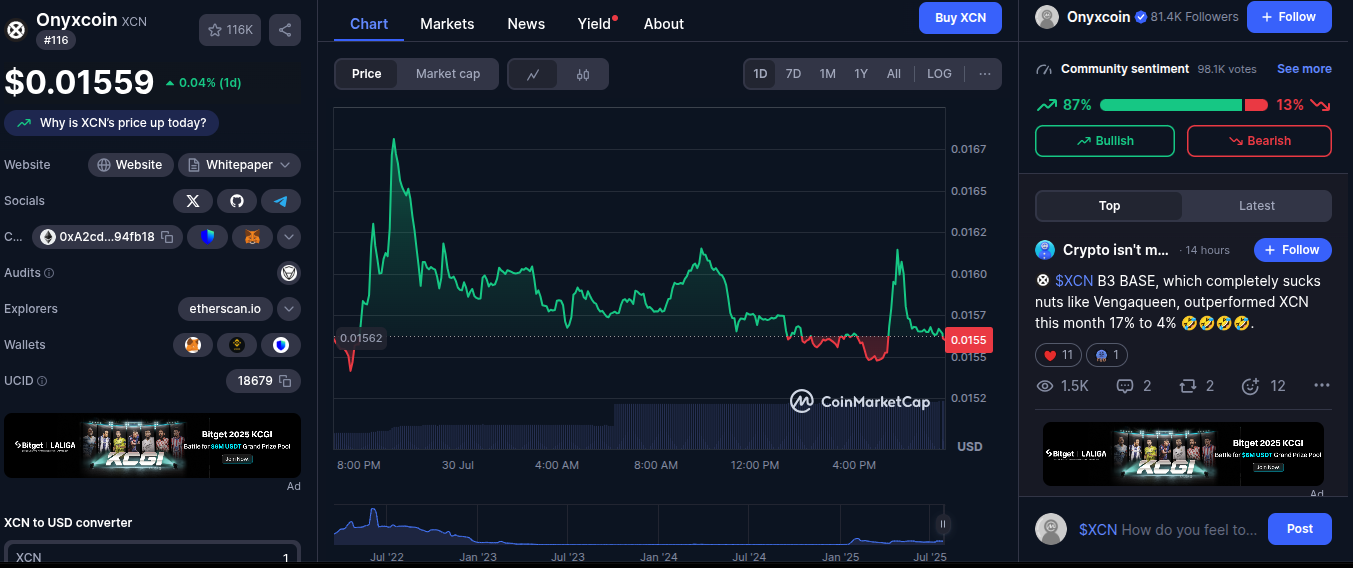The image size is (1353, 568).
Task: Click the right handle of timeline range slider
Action: pos(942,524)
